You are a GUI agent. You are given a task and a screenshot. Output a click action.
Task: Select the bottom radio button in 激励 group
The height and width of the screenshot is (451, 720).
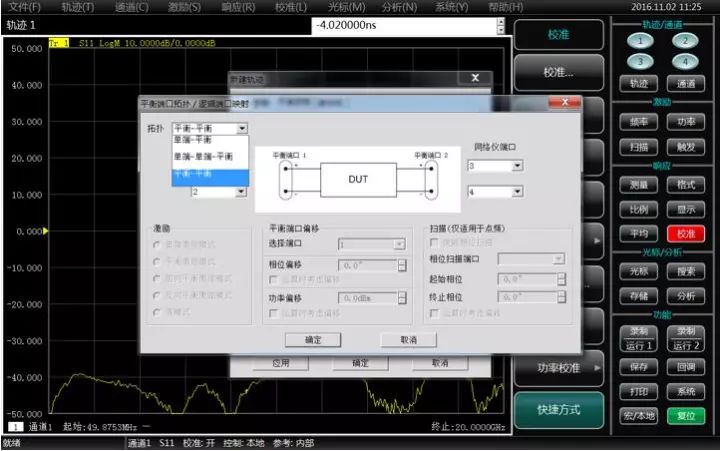(157, 312)
